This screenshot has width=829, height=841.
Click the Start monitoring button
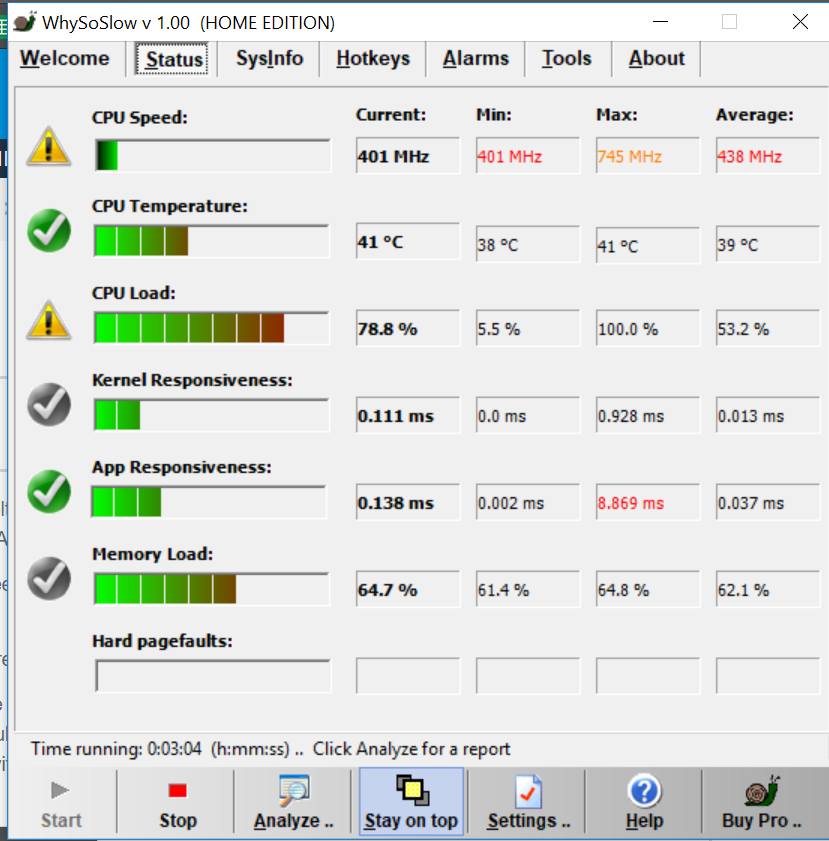pyautogui.click(x=61, y=803)
